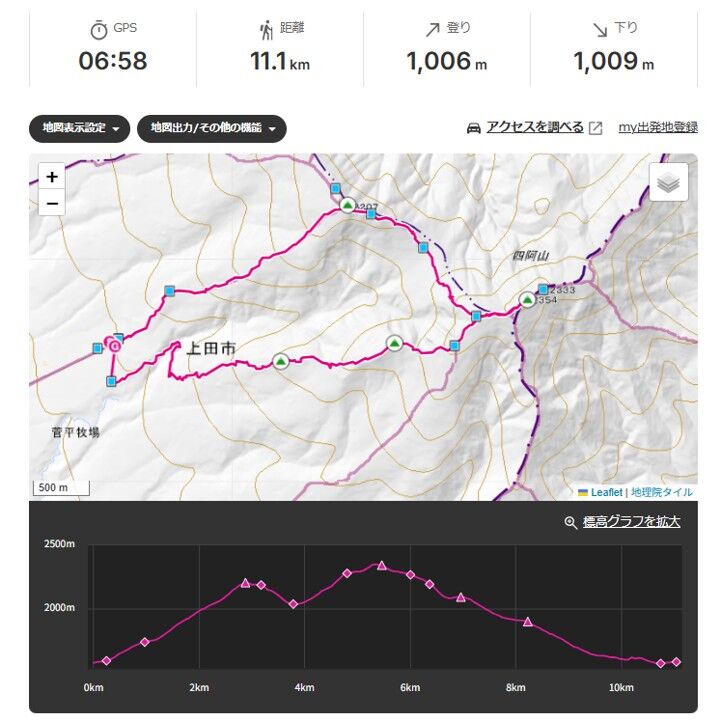
Task: Open the 地理院タイル attribution link
Action: (662, 492)
